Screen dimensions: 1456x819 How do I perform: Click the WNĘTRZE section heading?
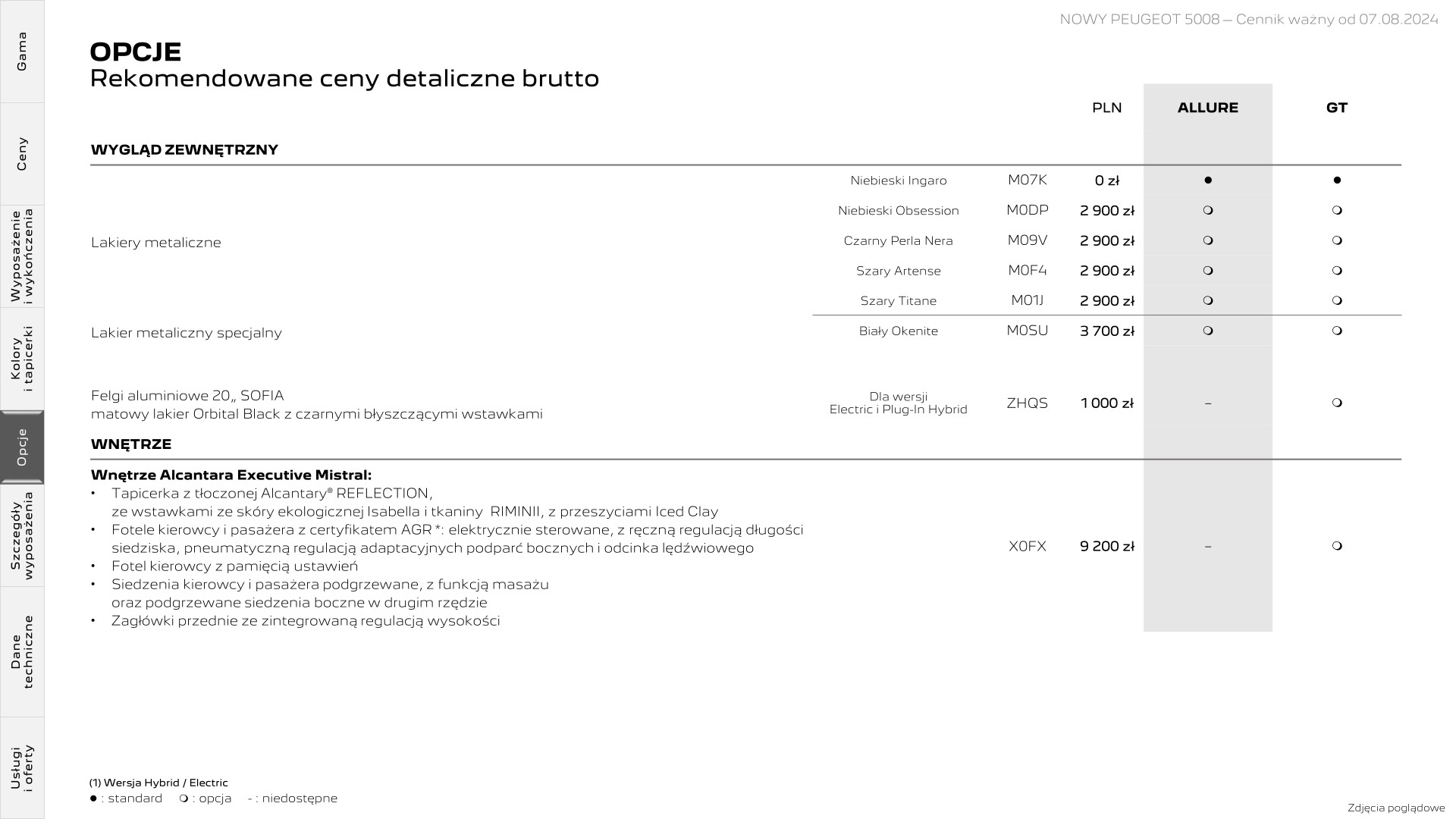[x=131, y=444]
